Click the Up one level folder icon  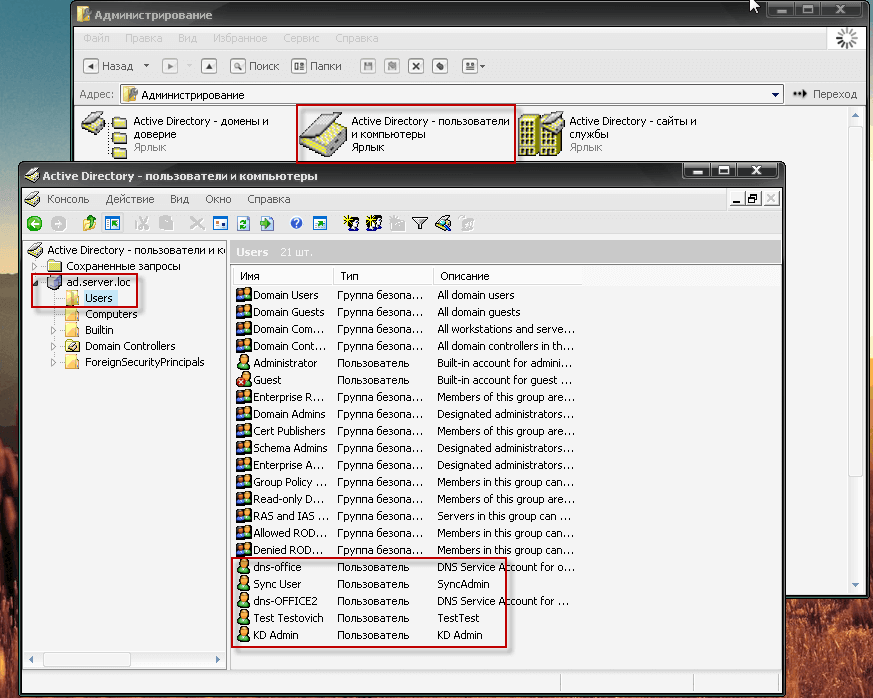point(89,224)
